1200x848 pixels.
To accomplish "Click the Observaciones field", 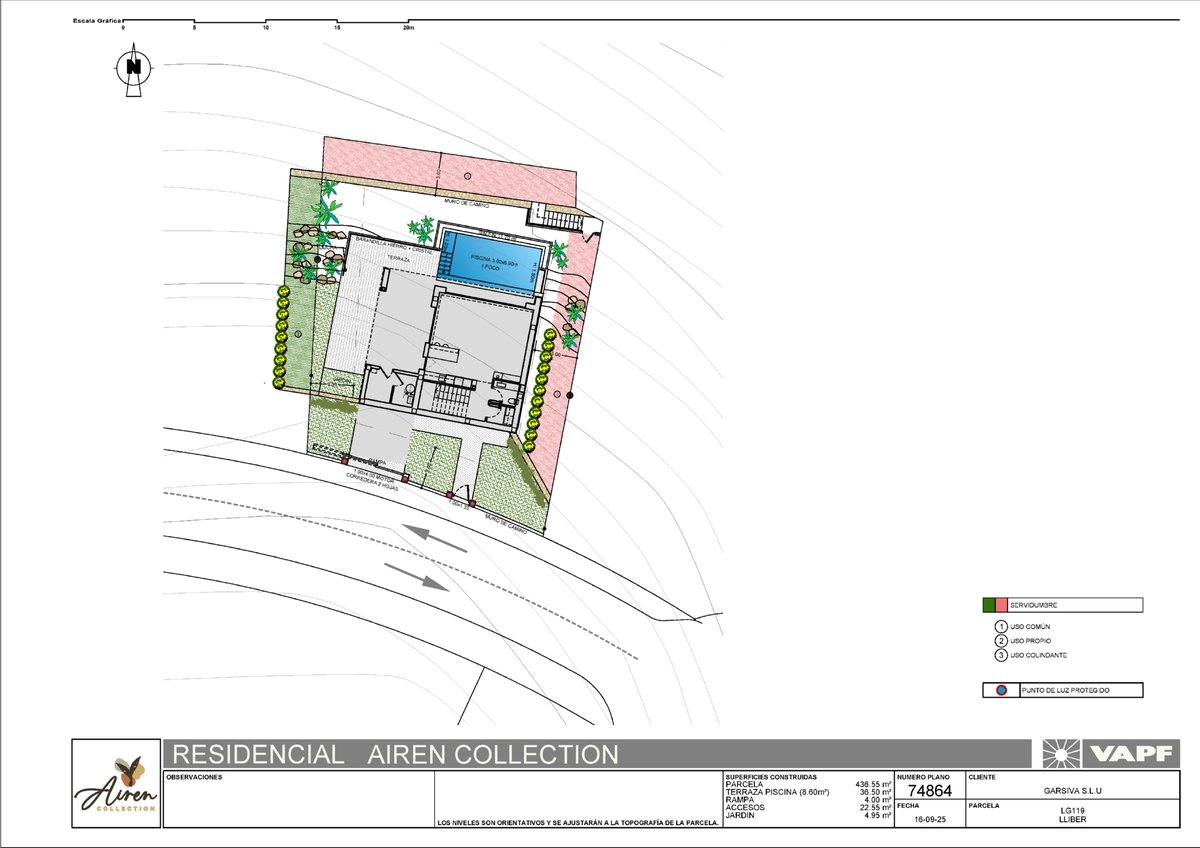I will pyautogui.click(x=298, y=800).
